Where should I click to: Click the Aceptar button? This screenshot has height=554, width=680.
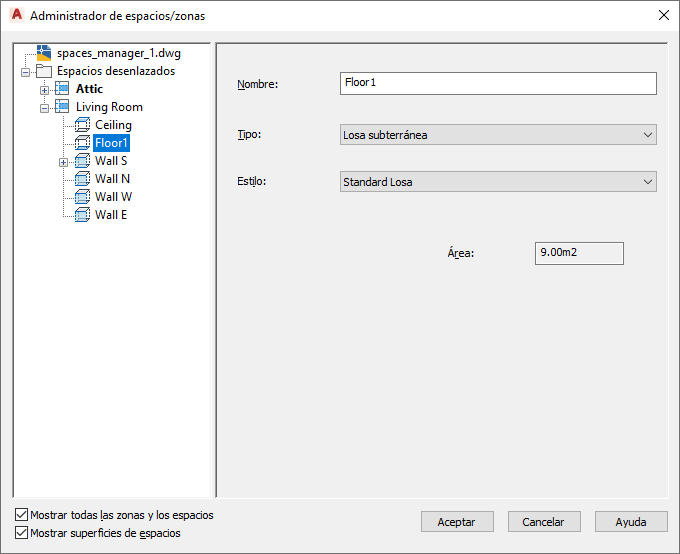tap(457, 521)
